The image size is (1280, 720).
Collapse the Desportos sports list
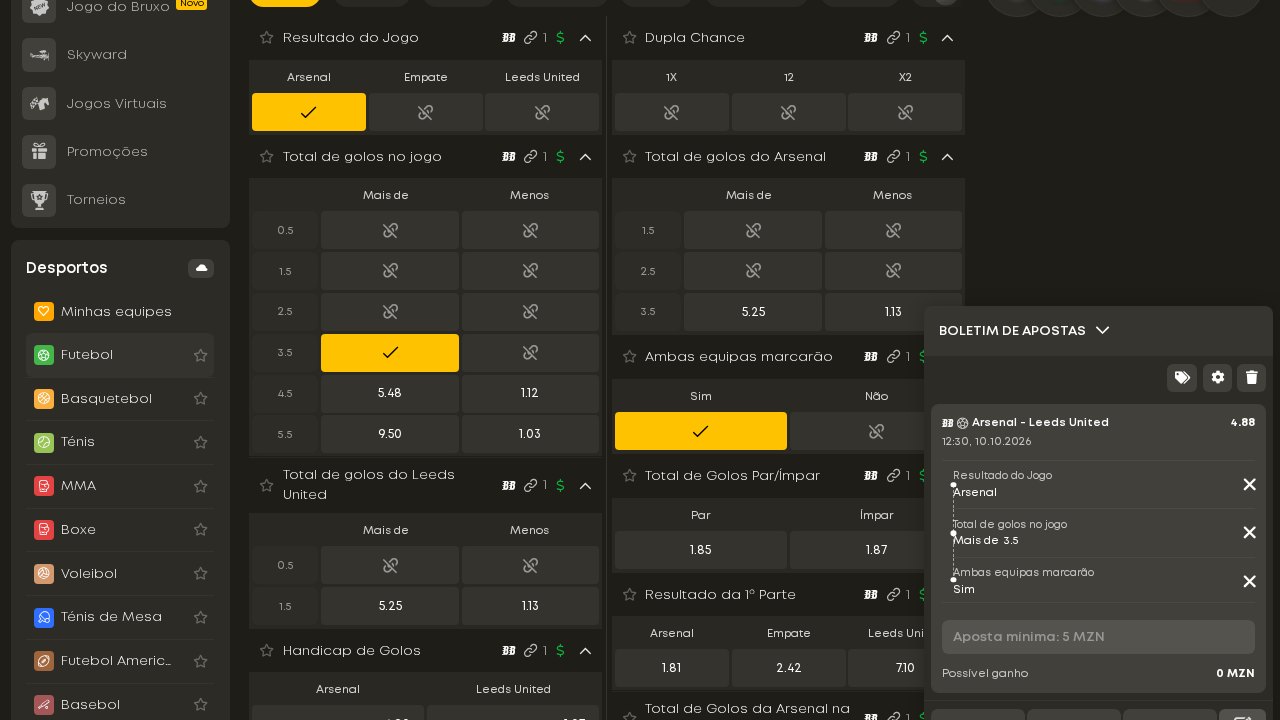[201, 268]
